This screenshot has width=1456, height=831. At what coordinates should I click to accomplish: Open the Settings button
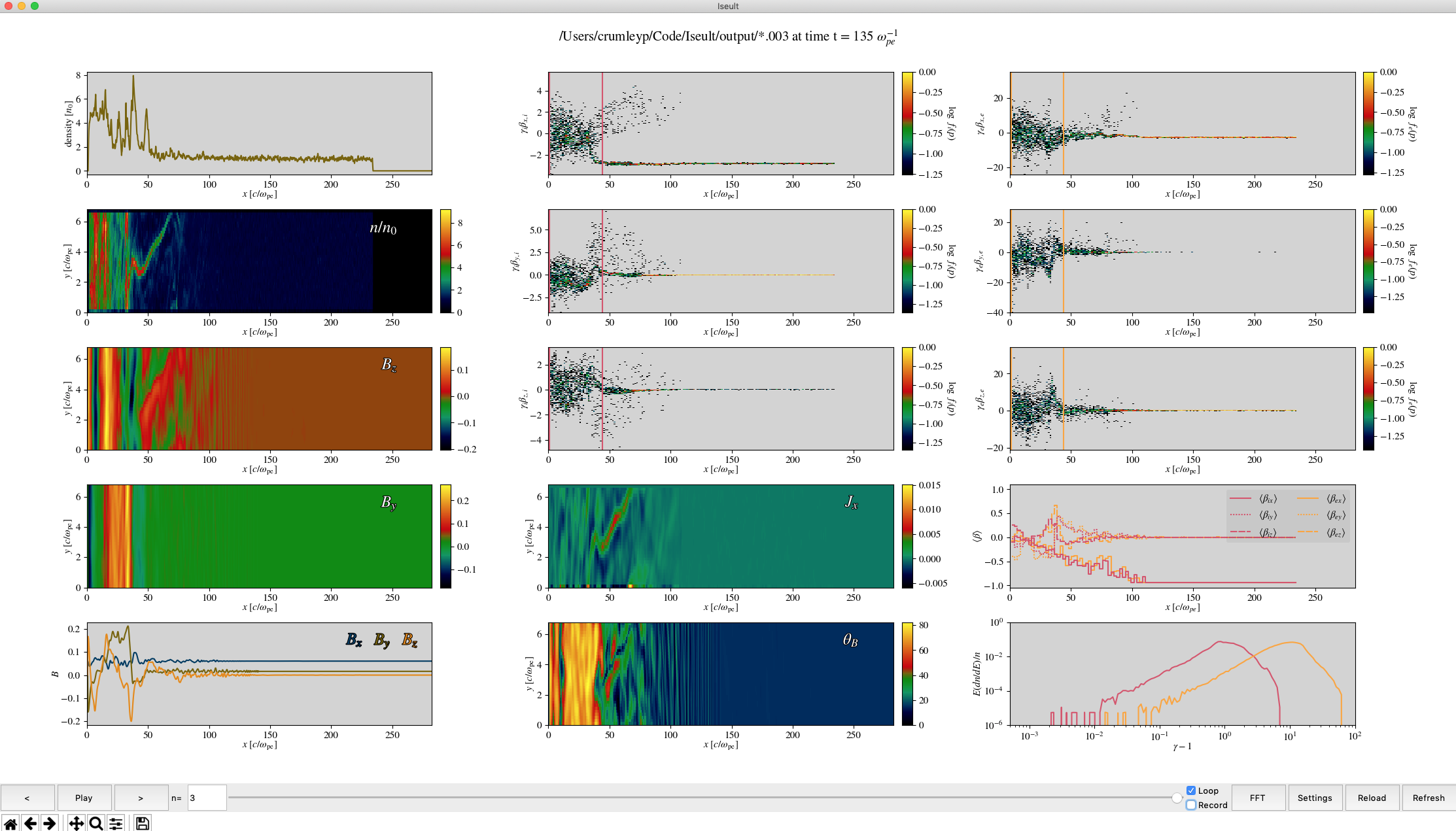[1315, 798]
